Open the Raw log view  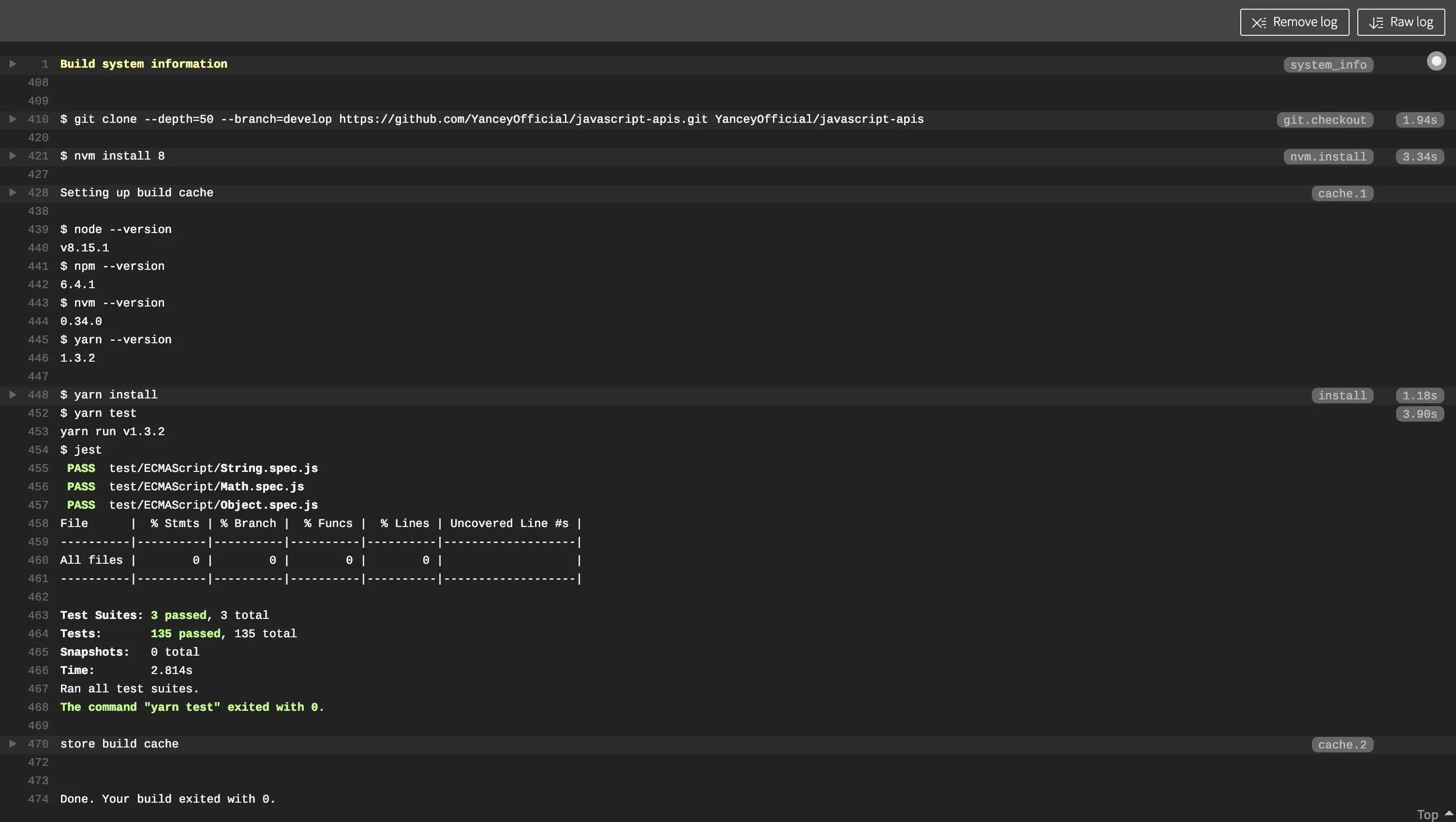[1400, 22]
